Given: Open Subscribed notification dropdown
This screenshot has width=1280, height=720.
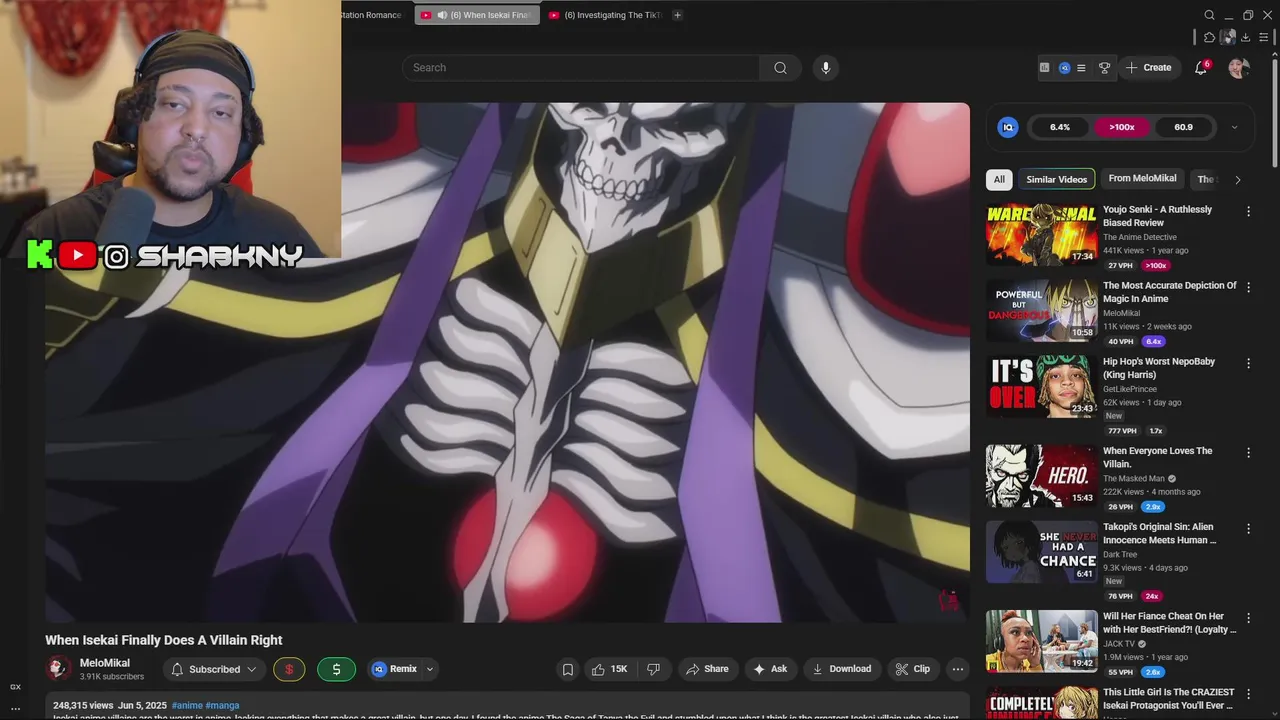Looking at the screenshot, I should coord(214,669).
